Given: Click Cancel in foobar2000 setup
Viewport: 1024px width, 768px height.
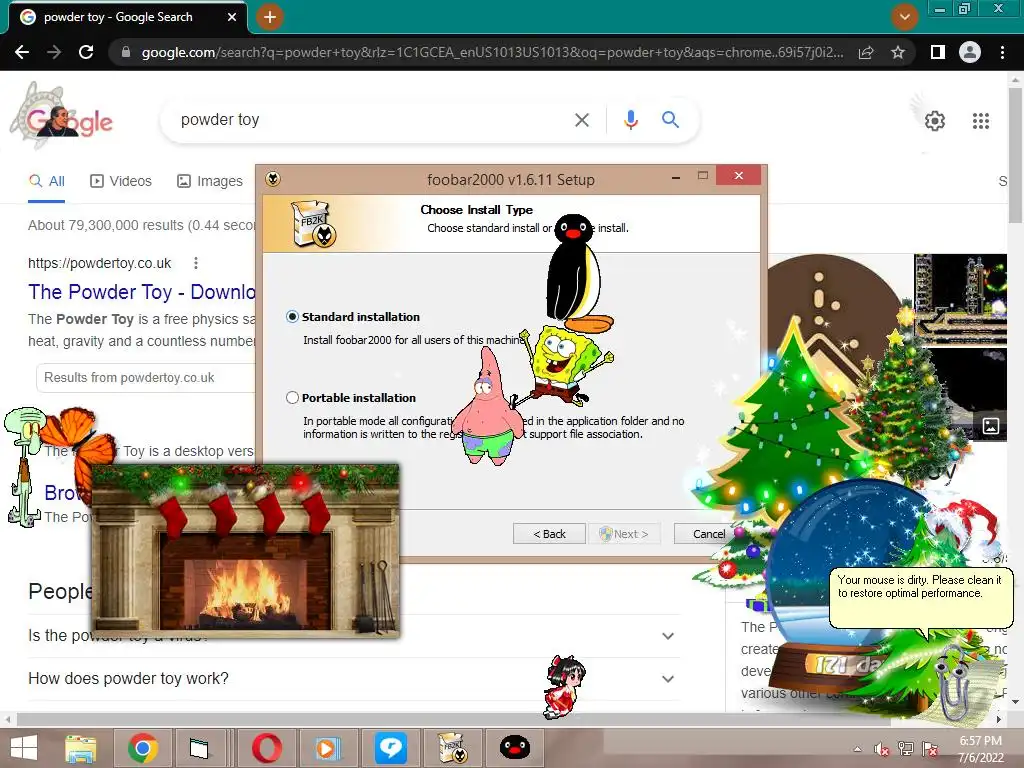Looking at the screenshot, I should [705, 534].
